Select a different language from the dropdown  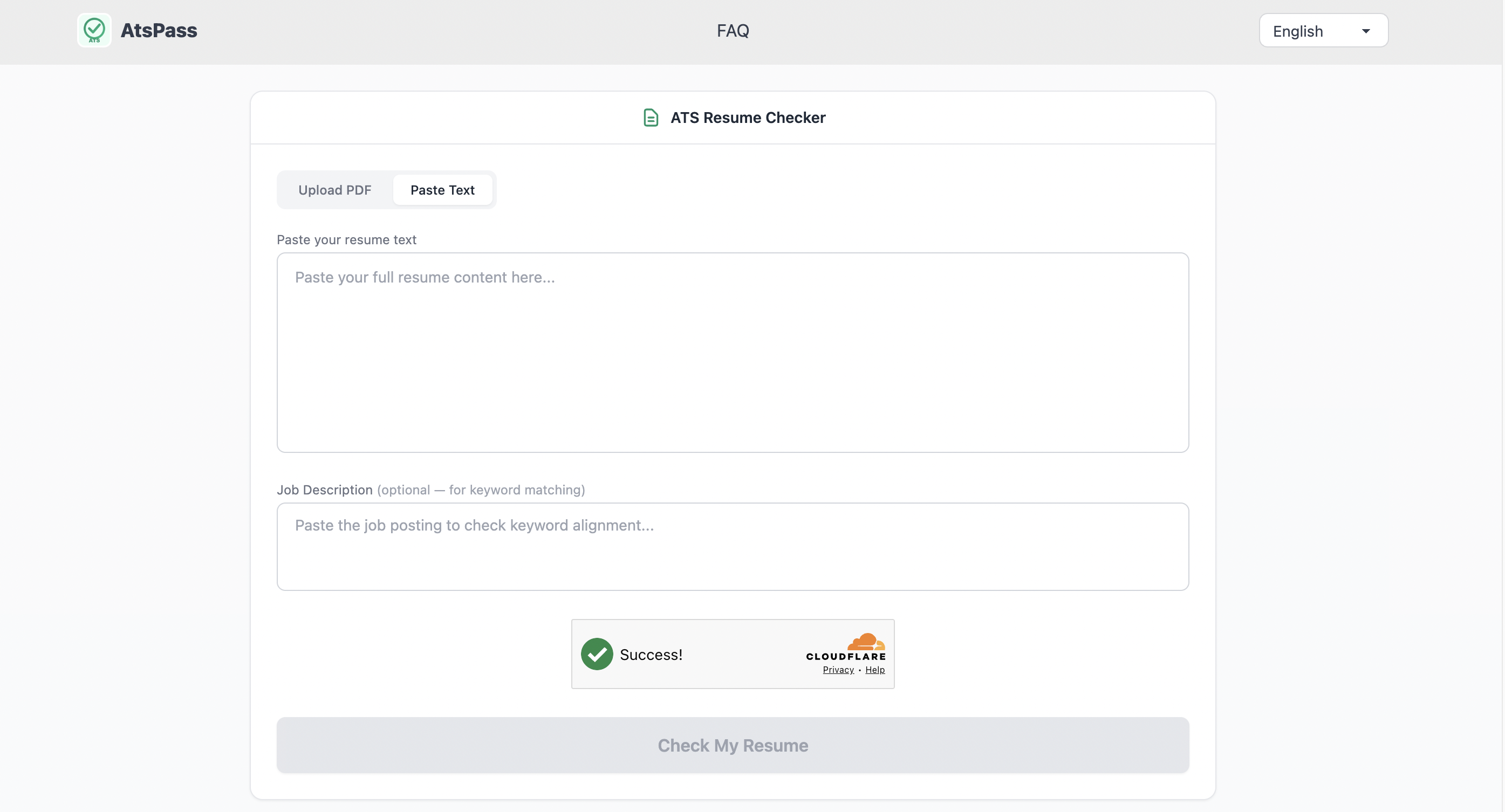point(1323,30)
